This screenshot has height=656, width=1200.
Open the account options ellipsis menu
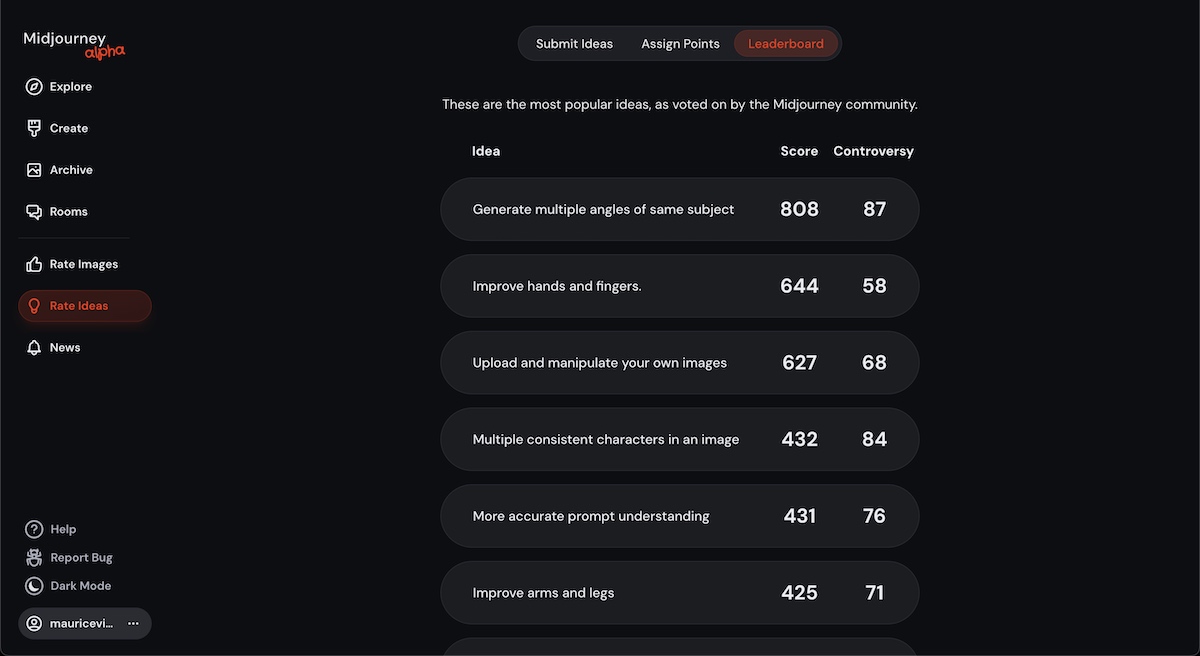(133, 623)
